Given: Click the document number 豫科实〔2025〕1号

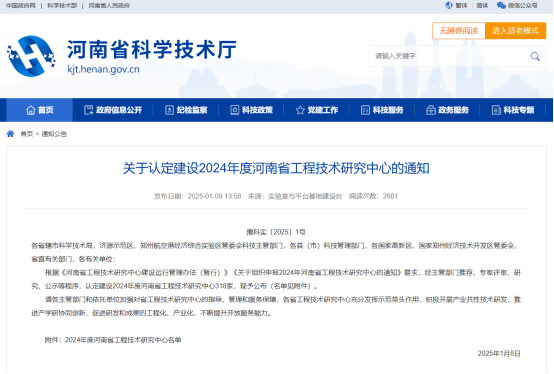Looking at the screenshot, I should point(276,232).
